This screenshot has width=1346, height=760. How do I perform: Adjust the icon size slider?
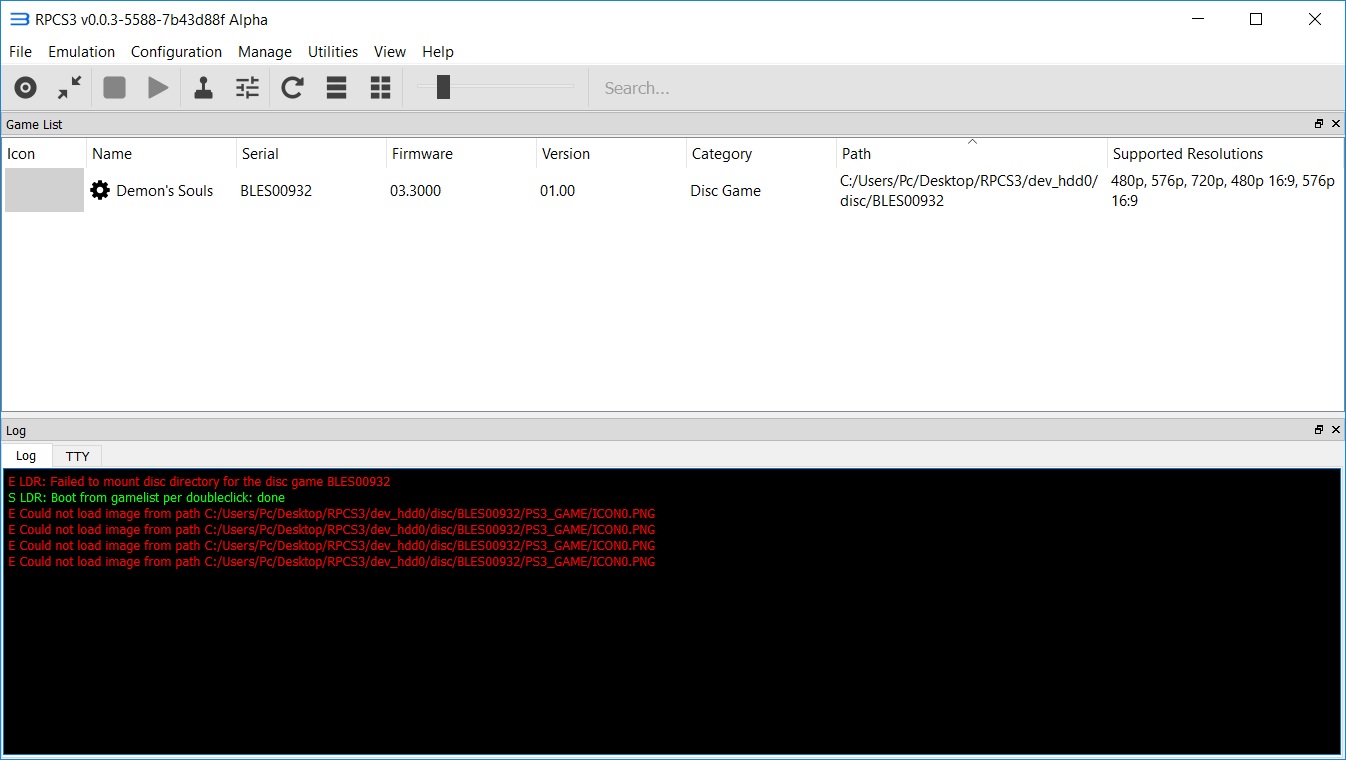(x=443, y=88)
